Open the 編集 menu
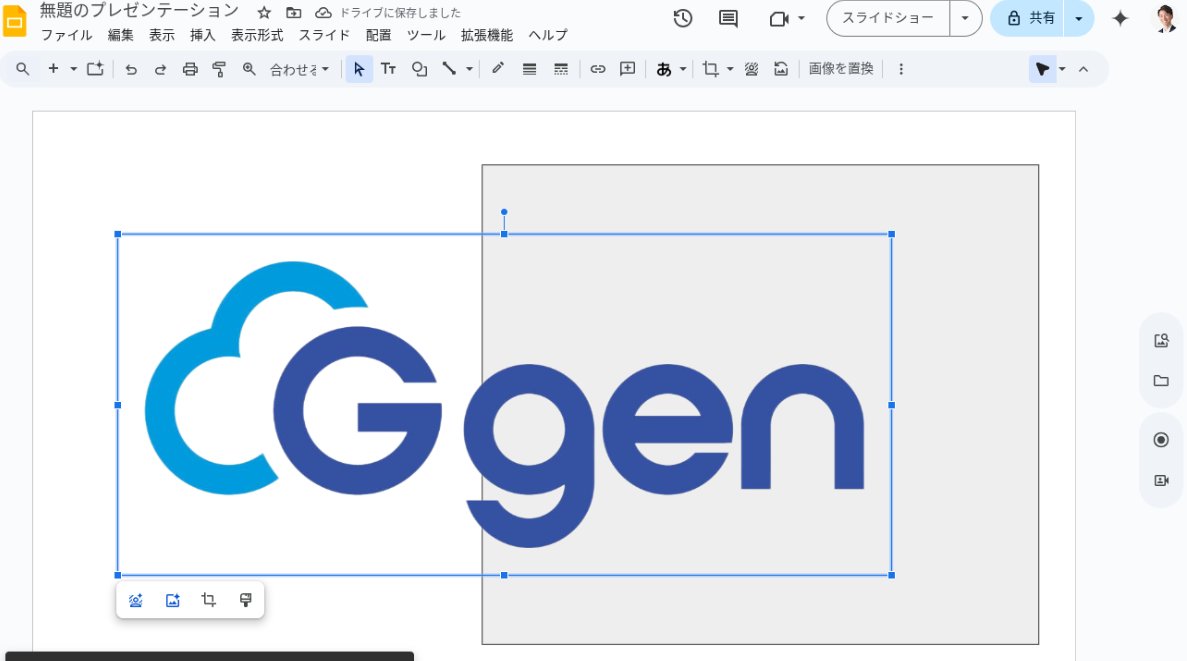This screenshot has height=661, width=1187. 120,36
